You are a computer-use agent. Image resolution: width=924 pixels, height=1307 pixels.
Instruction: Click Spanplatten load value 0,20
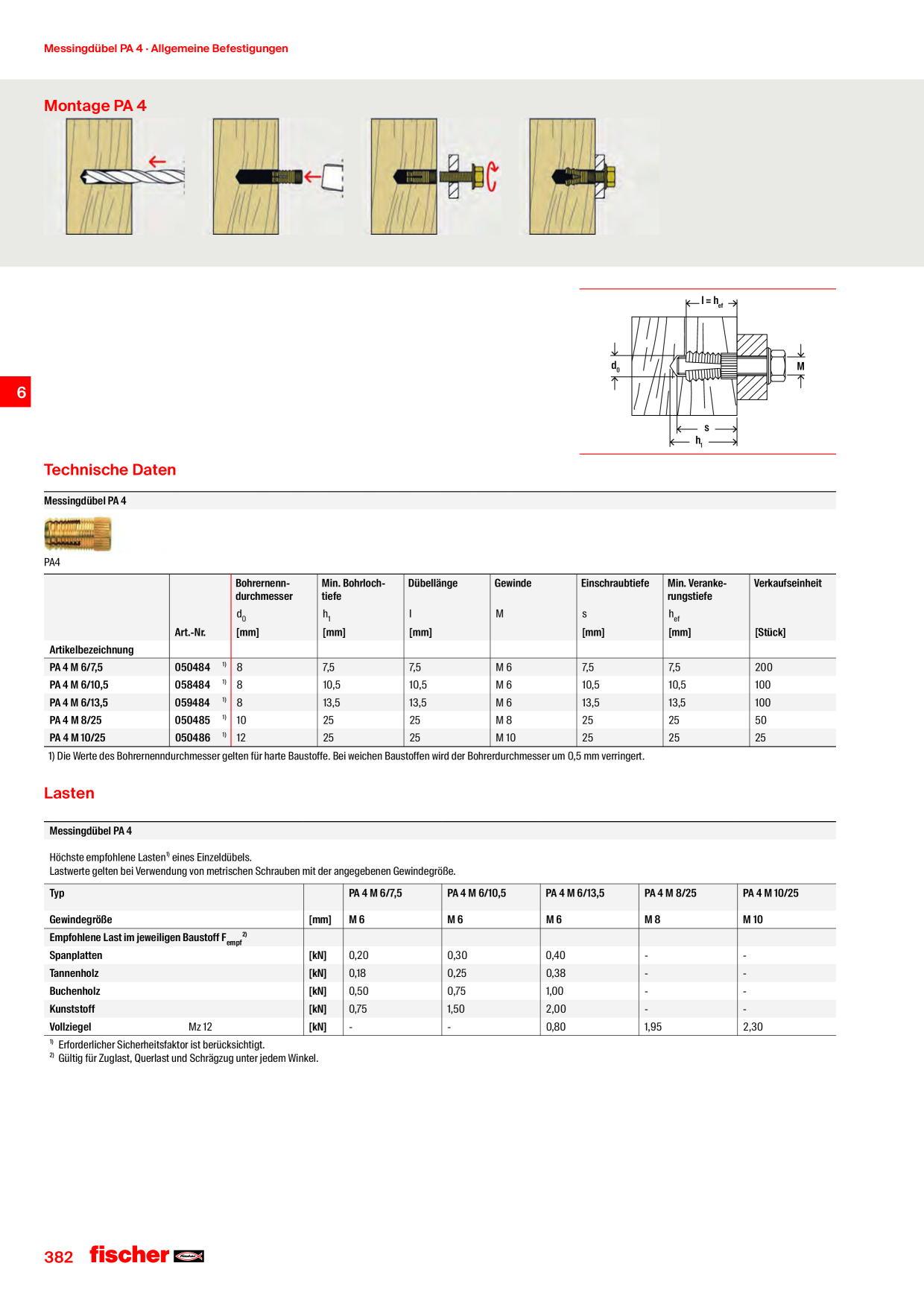coord(358,955)
